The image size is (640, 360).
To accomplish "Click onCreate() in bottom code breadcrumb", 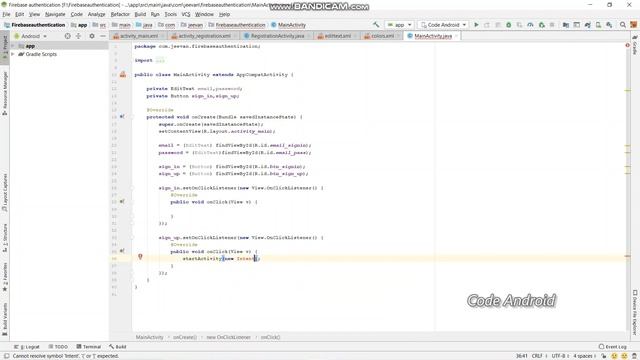I will 185,337.
